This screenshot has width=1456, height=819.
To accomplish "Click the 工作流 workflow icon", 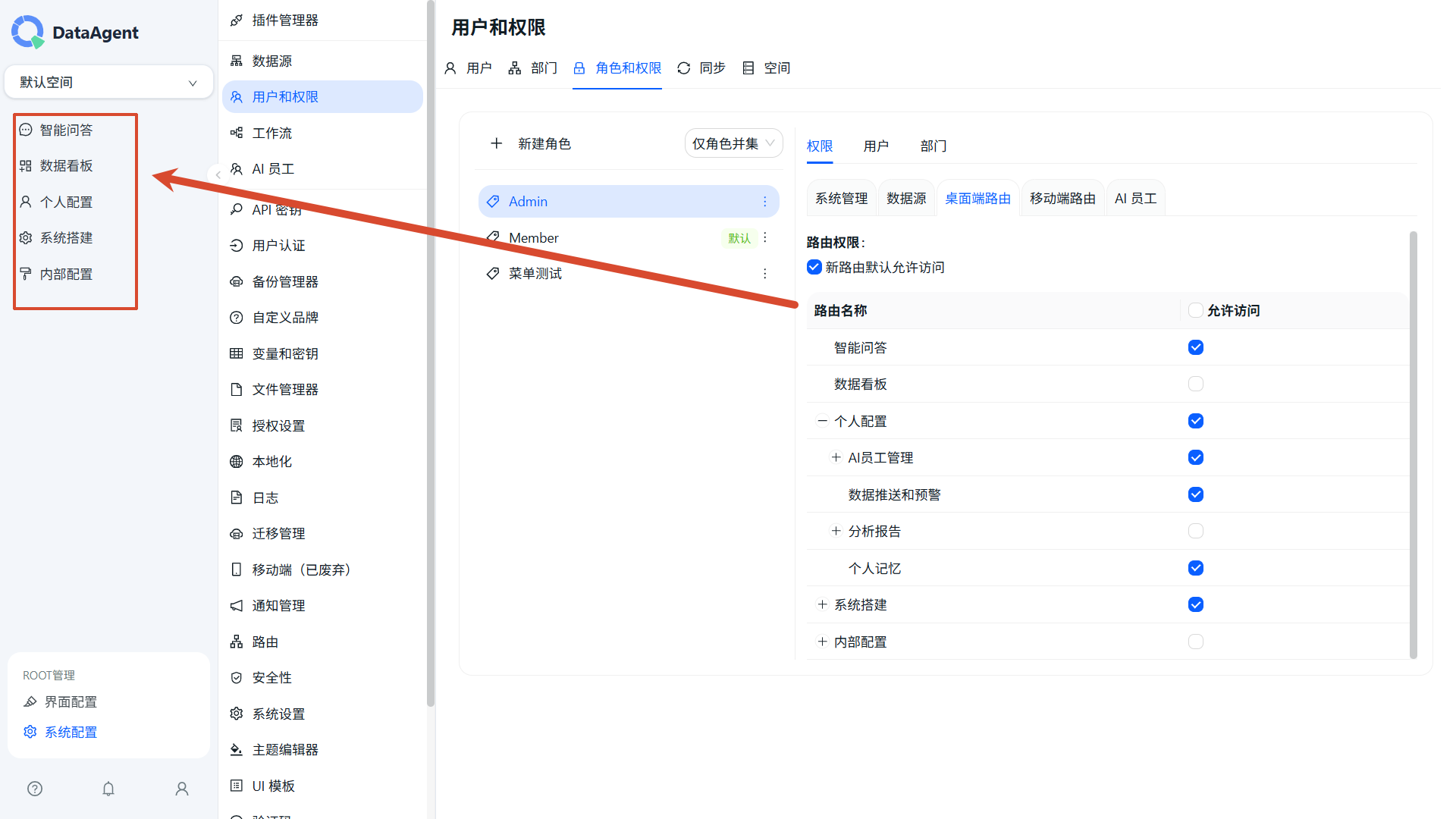I will point(237,133).
